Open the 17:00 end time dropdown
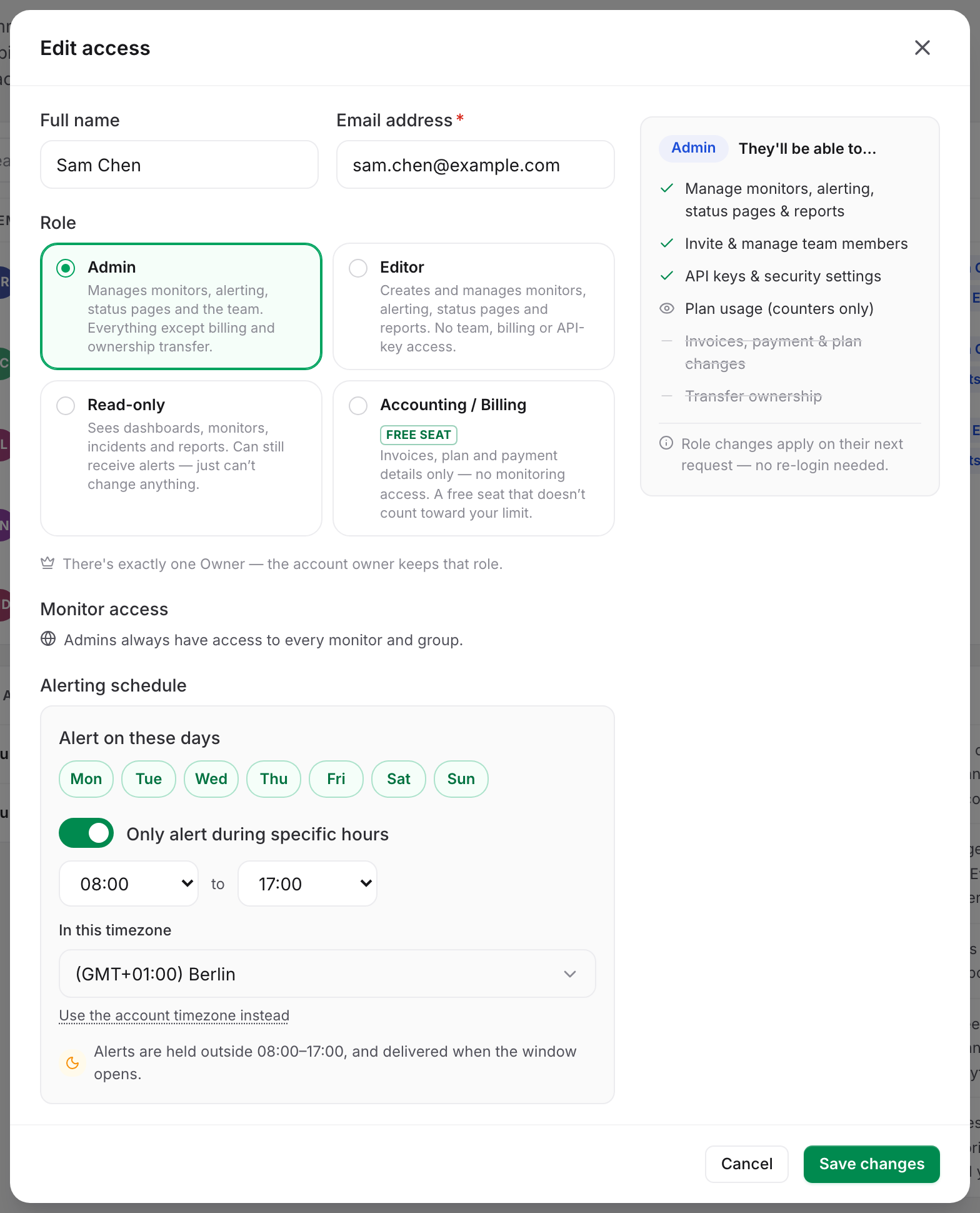The height and width of the screenshot is (1213, 980). (x=307, y=883)
